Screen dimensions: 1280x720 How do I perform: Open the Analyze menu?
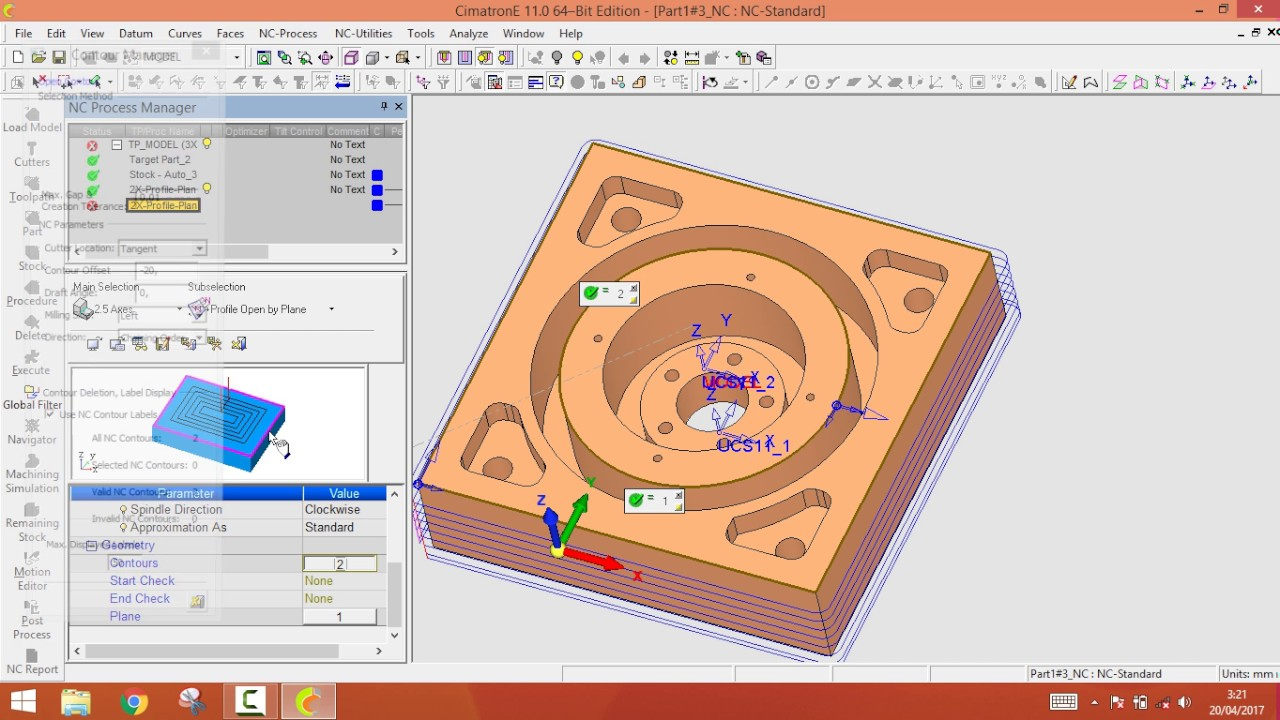pos(468,33)
